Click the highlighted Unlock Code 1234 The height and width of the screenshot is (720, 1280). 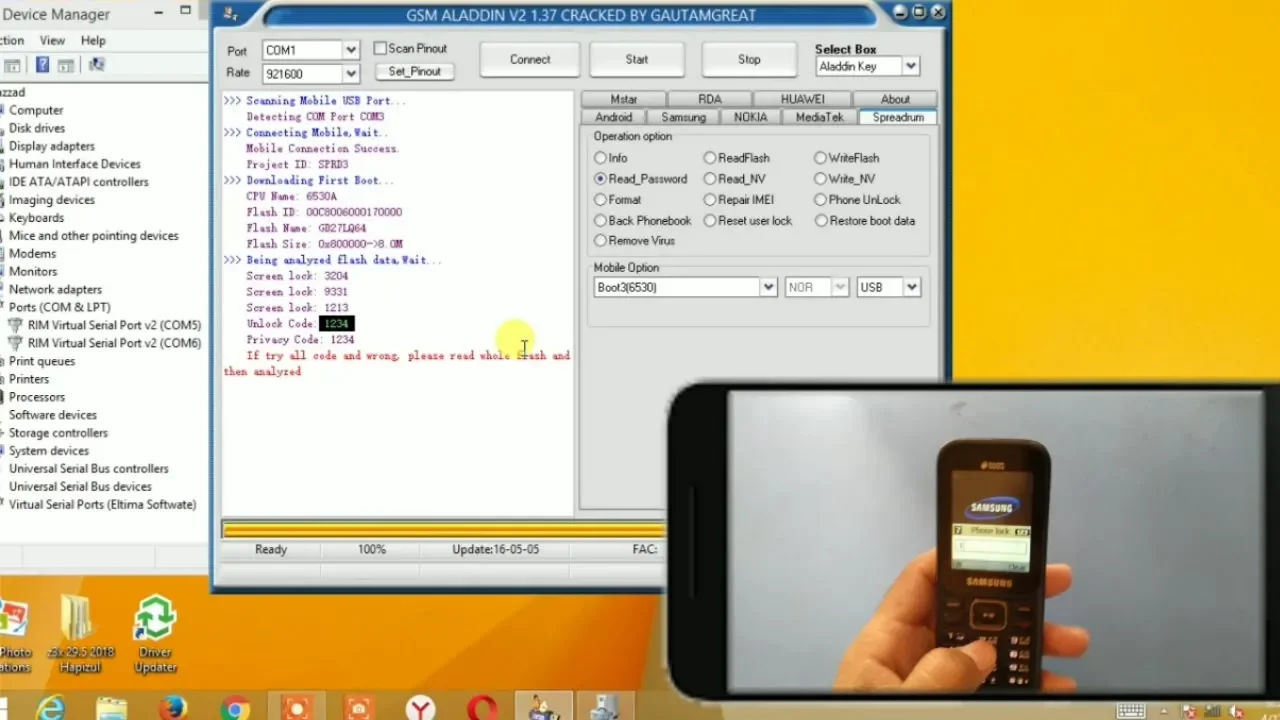[x=336, y=324]
